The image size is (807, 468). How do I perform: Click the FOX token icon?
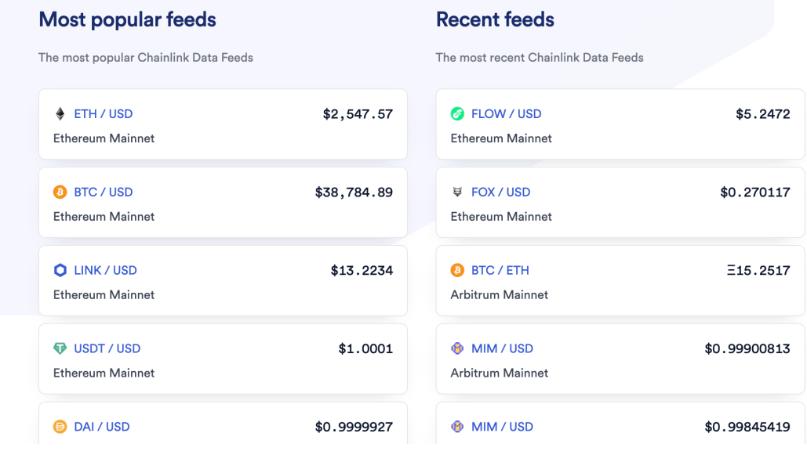pyautogui.click(x=457, y=192)
